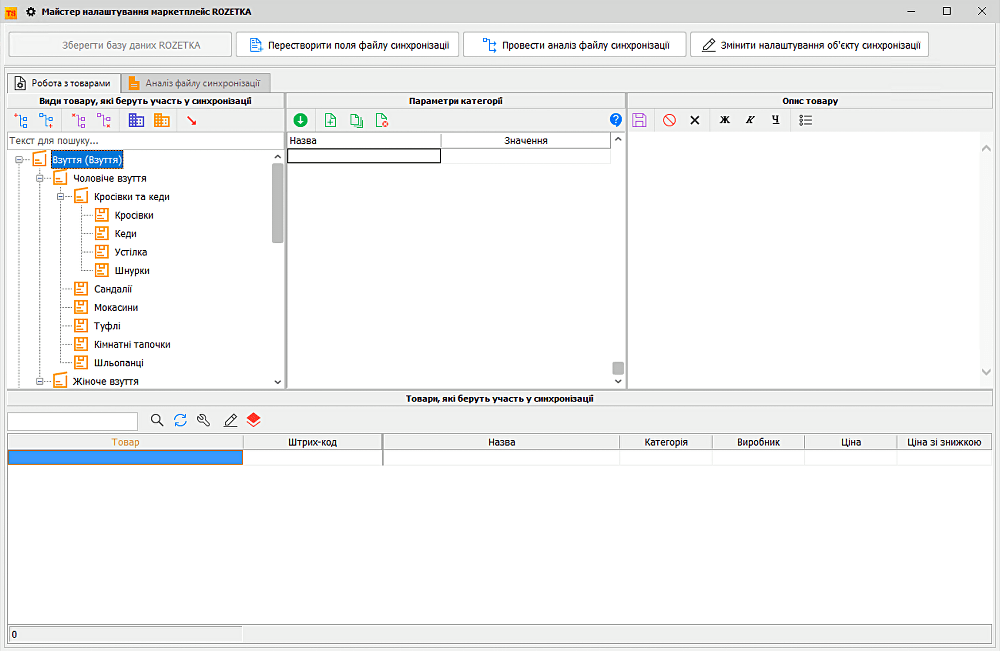The image size is (1000, 651).
Task: Select the Кеди item in the tree
Action: pos(126,234)
